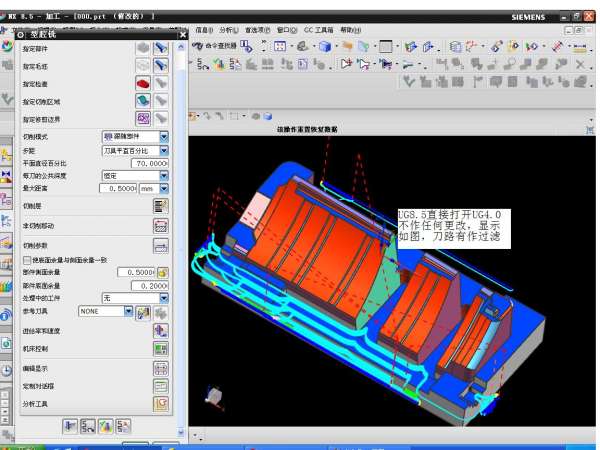
Task: Open the 机床控制 machine control icon
Action: coord(159,348)
